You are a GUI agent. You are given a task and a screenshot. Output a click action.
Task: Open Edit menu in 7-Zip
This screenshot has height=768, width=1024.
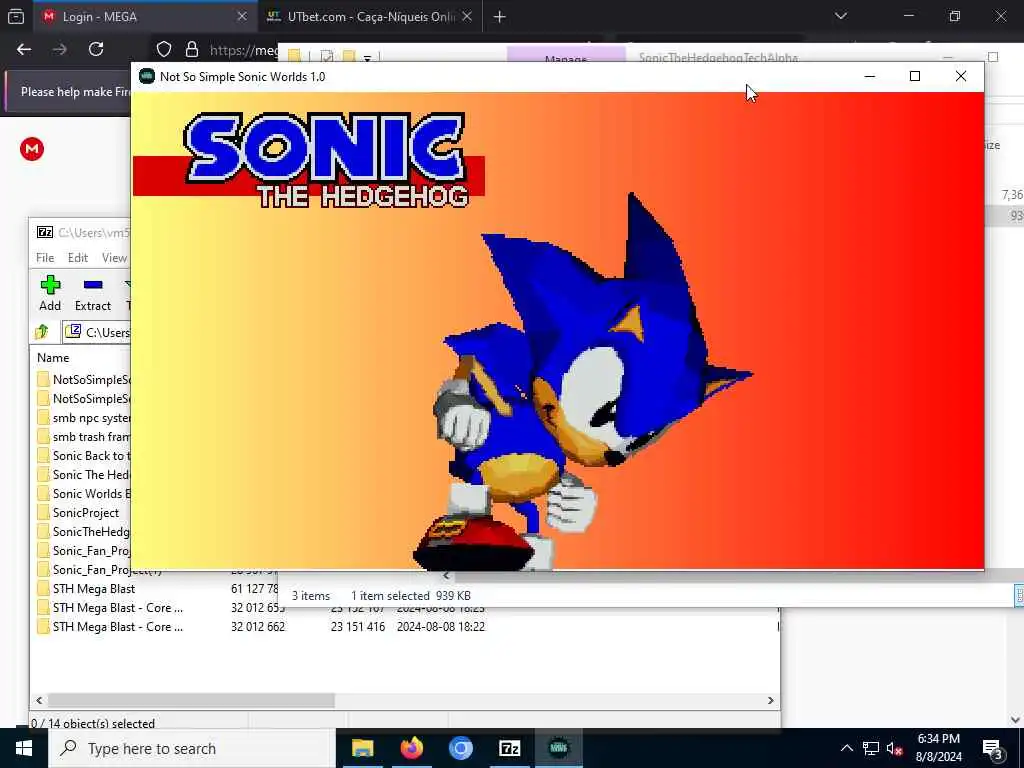[x=78, y=257]
